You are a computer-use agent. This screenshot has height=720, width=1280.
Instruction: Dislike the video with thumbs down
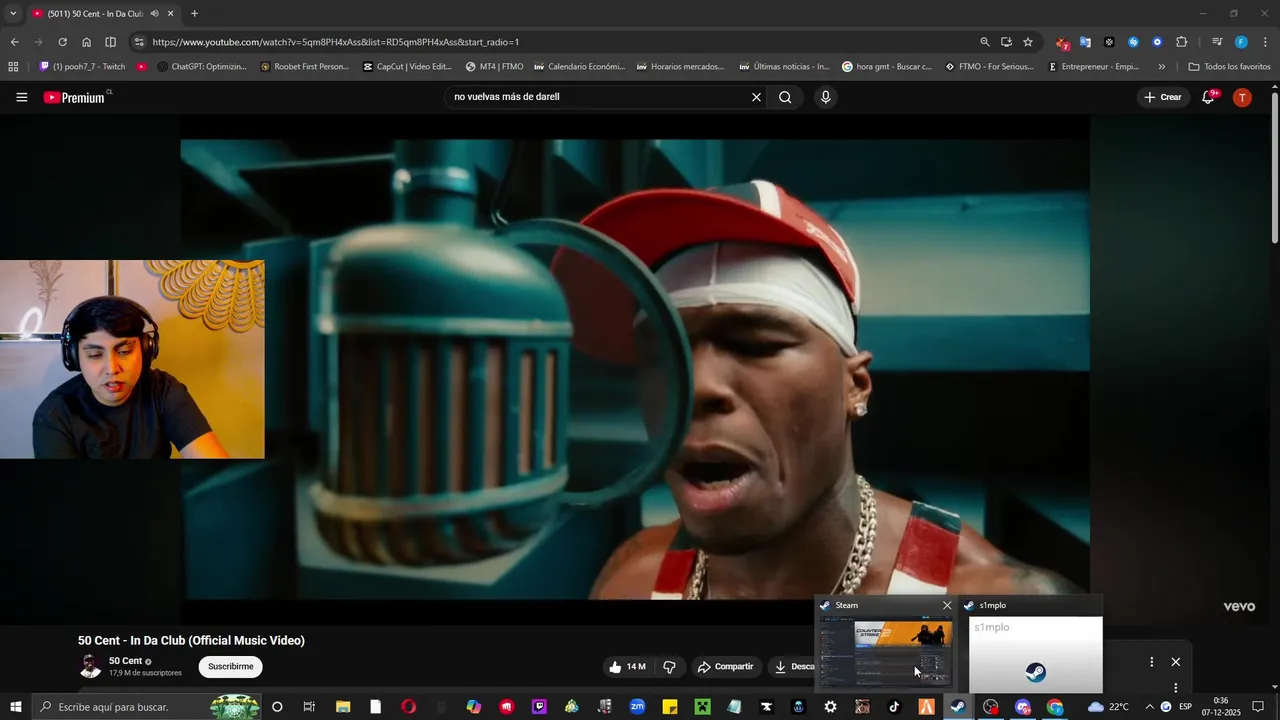tap(670, 667)
